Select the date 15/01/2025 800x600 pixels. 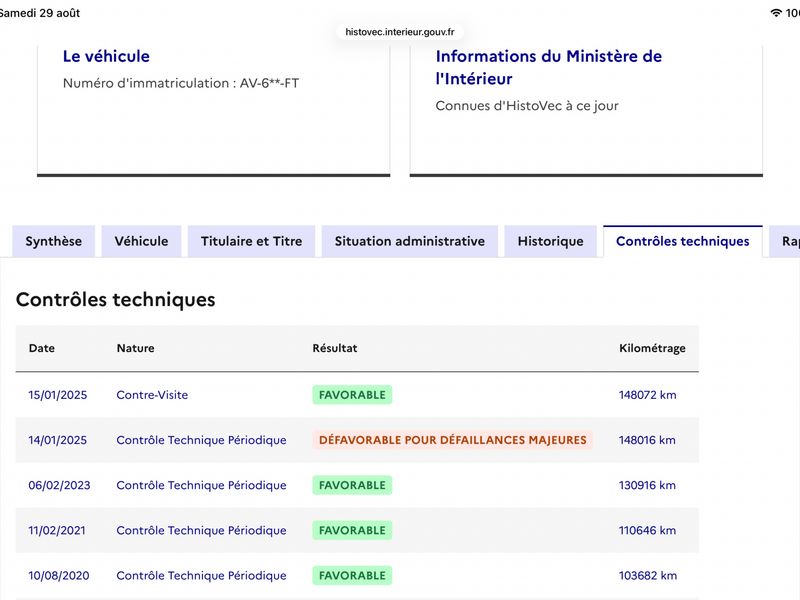58,395
